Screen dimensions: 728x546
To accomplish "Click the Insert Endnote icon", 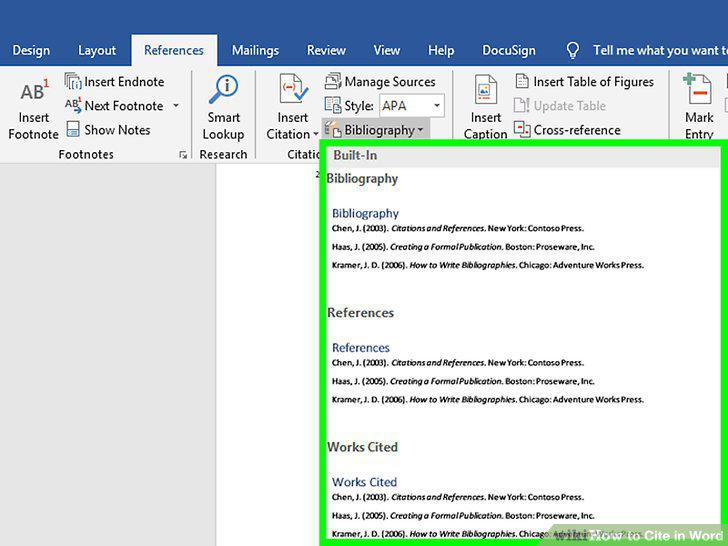I will coord(73,81).
